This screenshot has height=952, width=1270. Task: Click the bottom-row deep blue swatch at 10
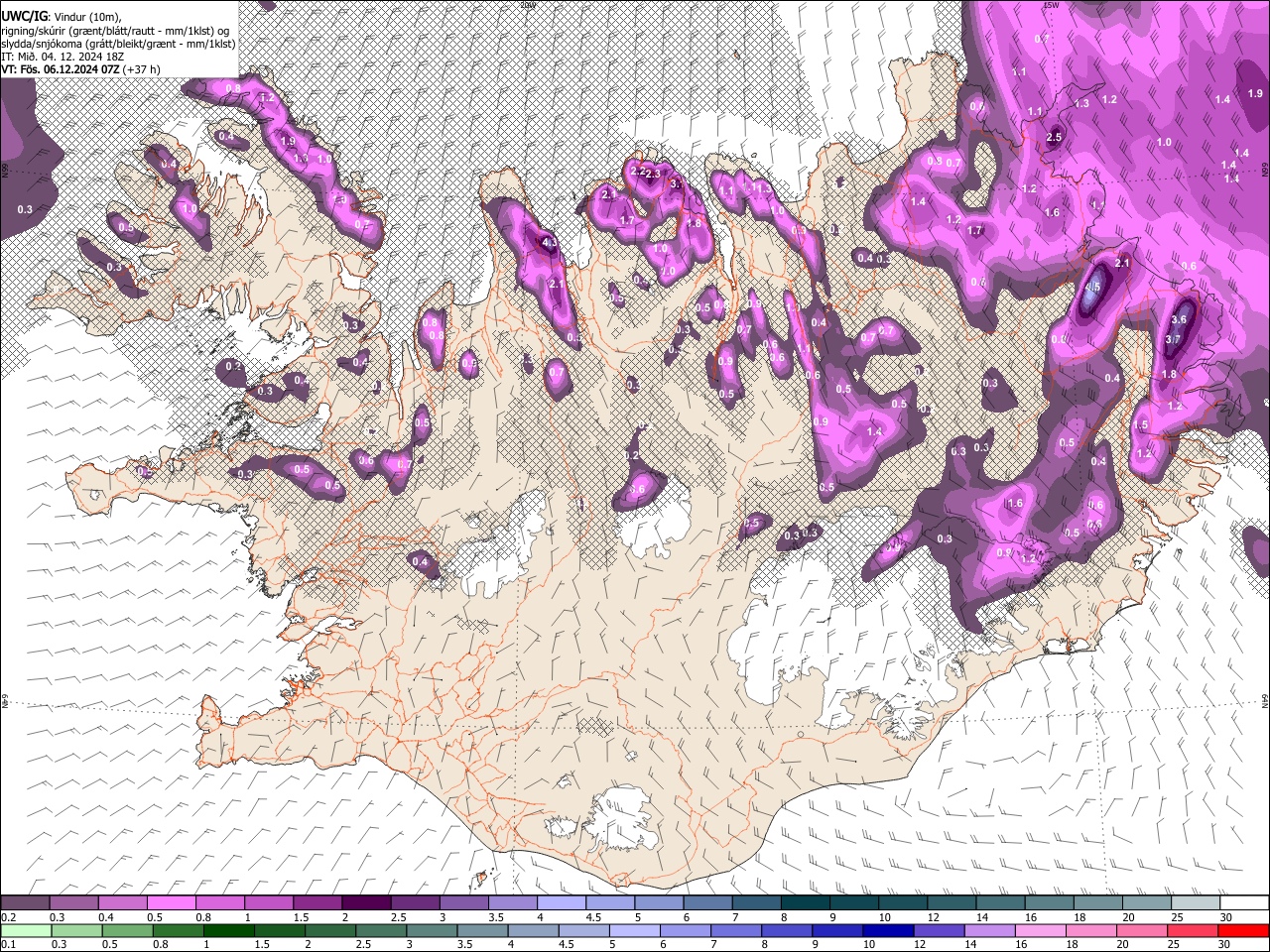[888, 930]
